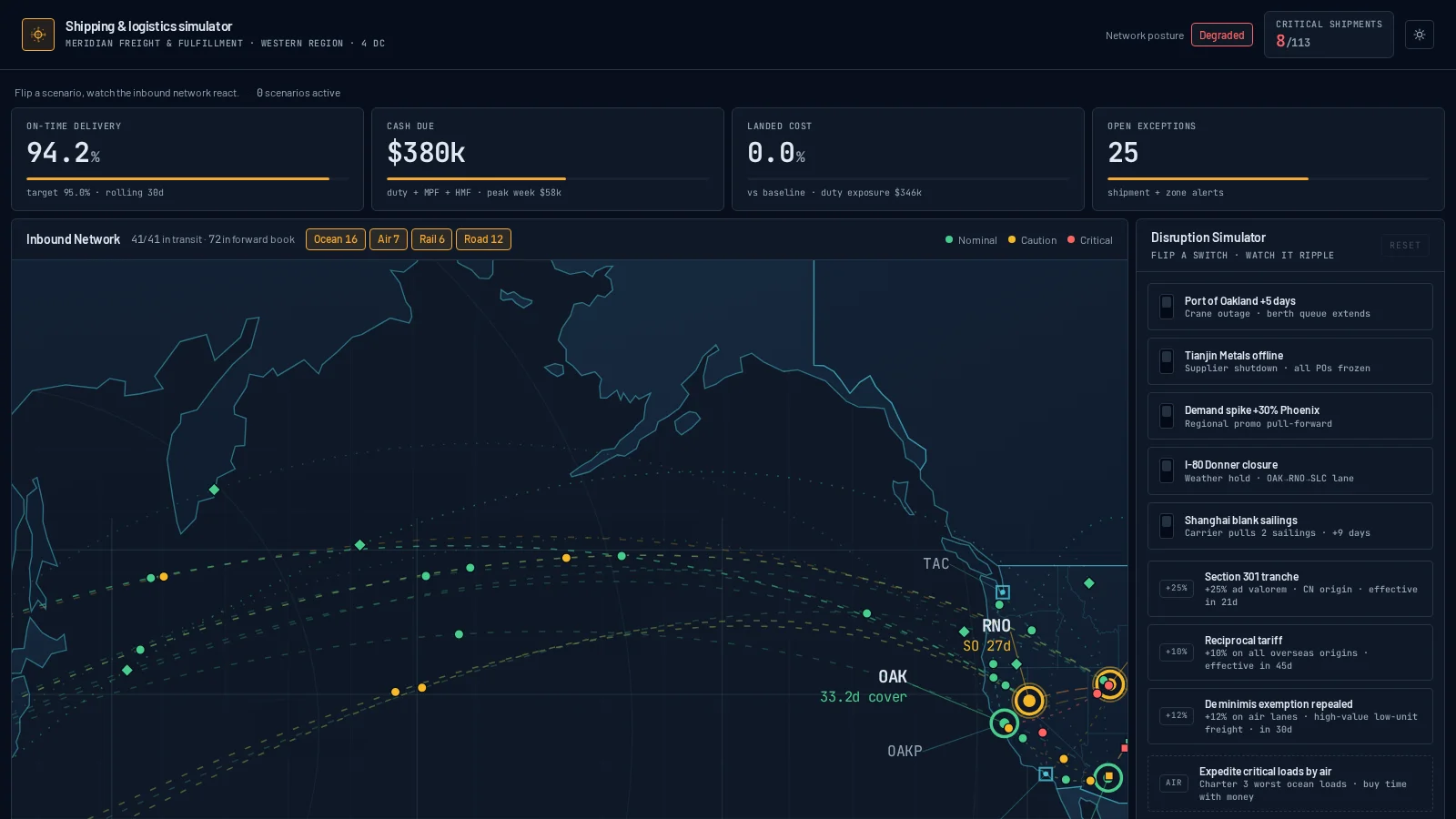
Task: Click the AIR badge on Expedite critical loads
Action: coord(1174,784)
